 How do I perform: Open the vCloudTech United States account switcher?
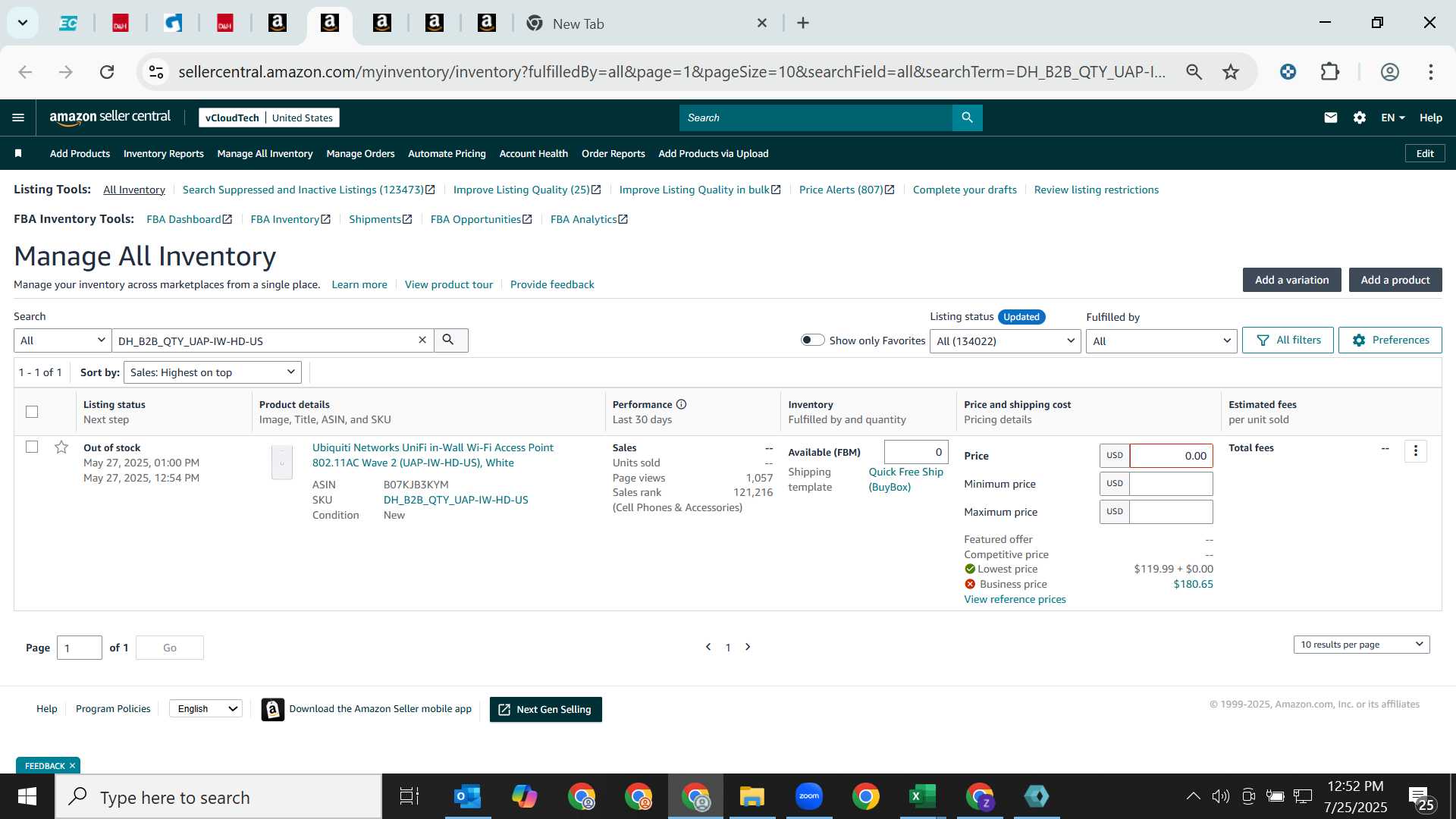tap(269, 118)
